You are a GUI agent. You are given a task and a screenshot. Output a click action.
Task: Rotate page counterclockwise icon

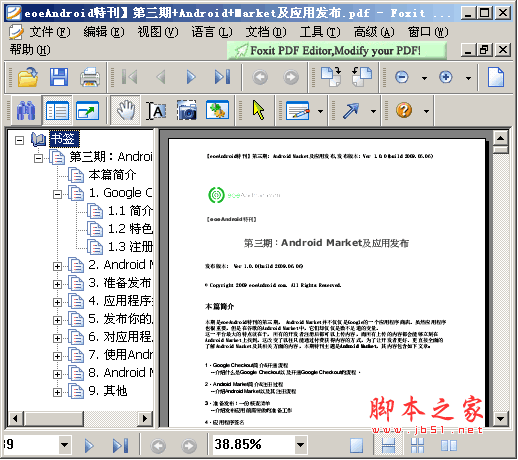(362, 77)
